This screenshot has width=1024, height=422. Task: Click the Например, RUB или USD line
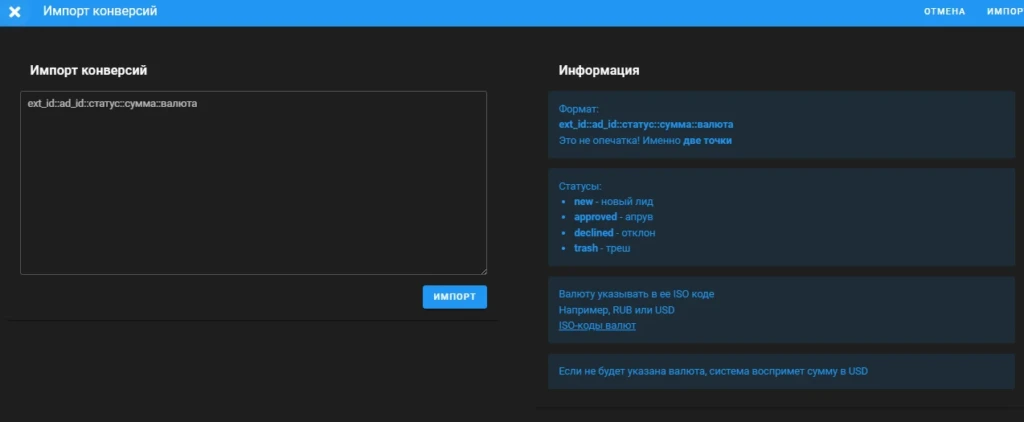(x=616, y=310)
